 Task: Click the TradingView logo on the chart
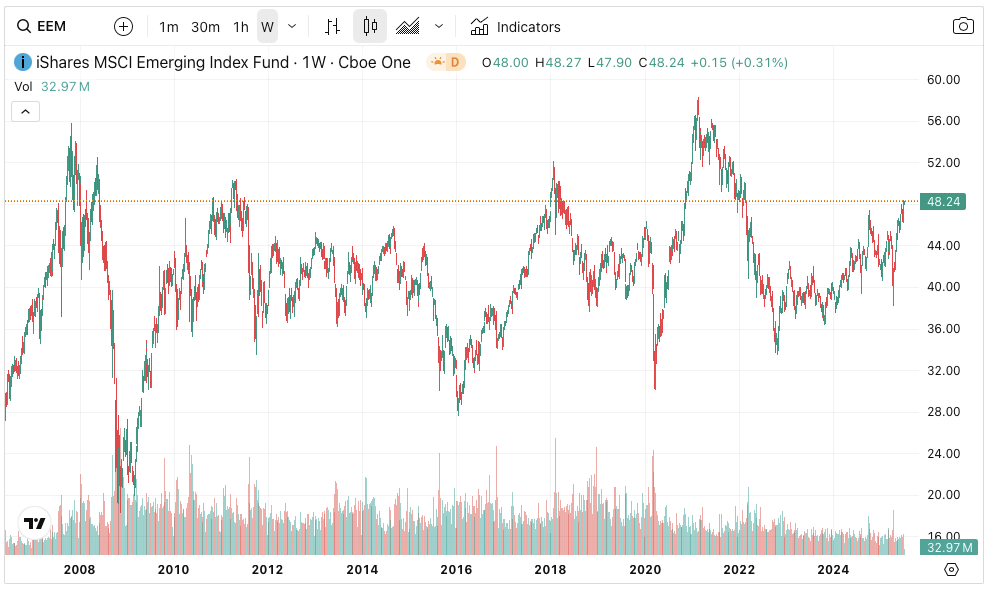34,523
